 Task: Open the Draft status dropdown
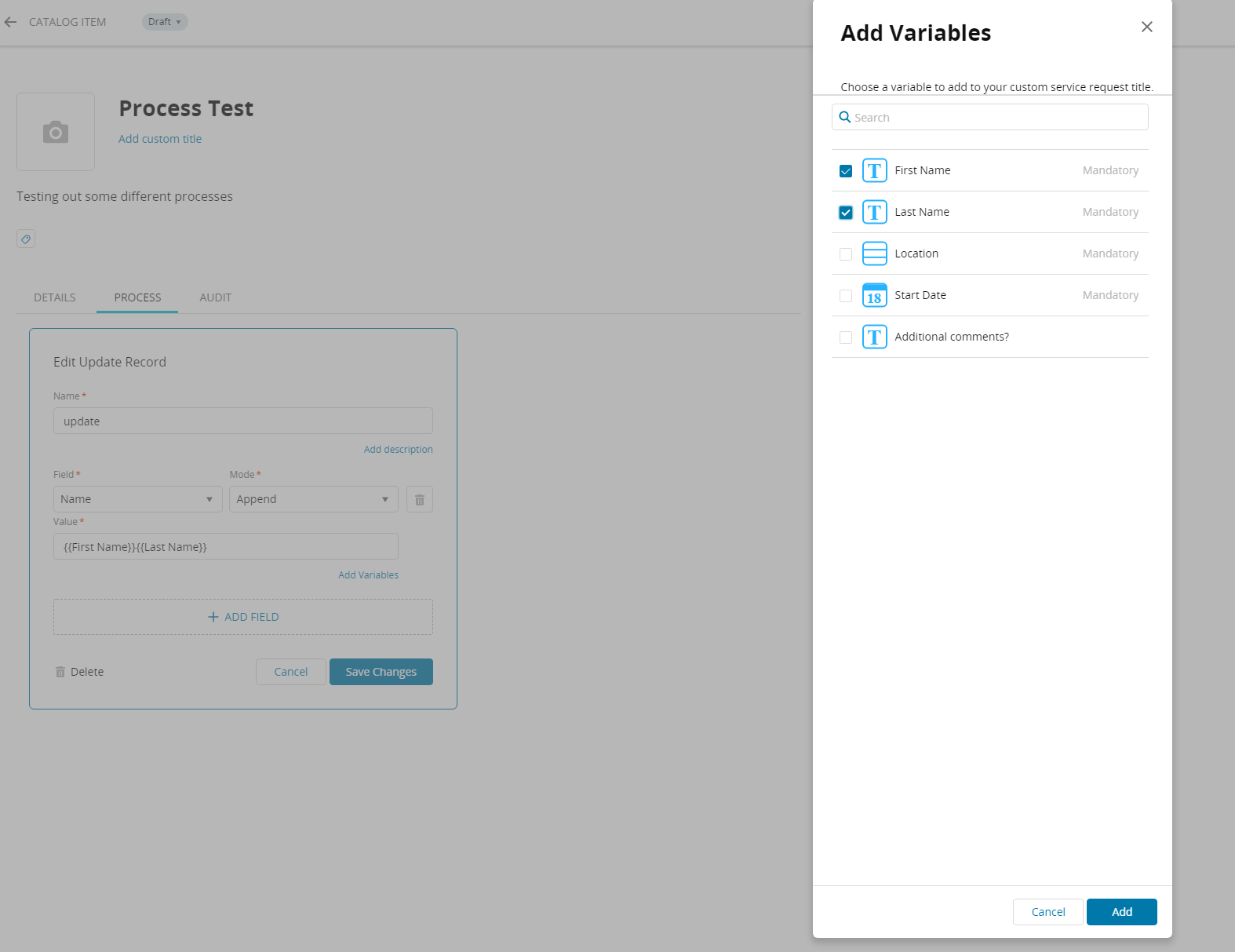point(165,22)
